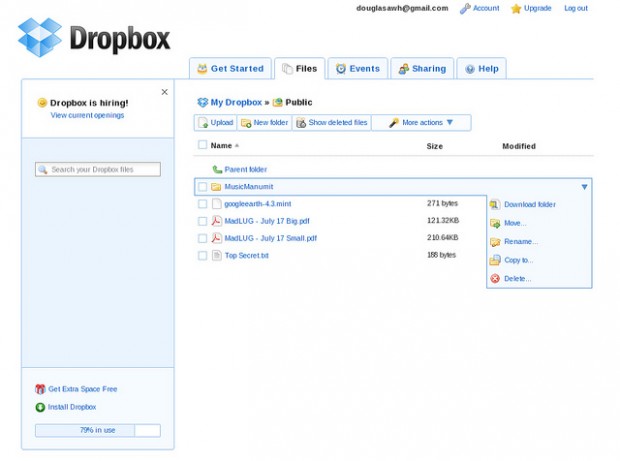Click the Files tab papers icon
Viewport: 620px width, 461px height.
pyautogui.click(x=287, y=69)
